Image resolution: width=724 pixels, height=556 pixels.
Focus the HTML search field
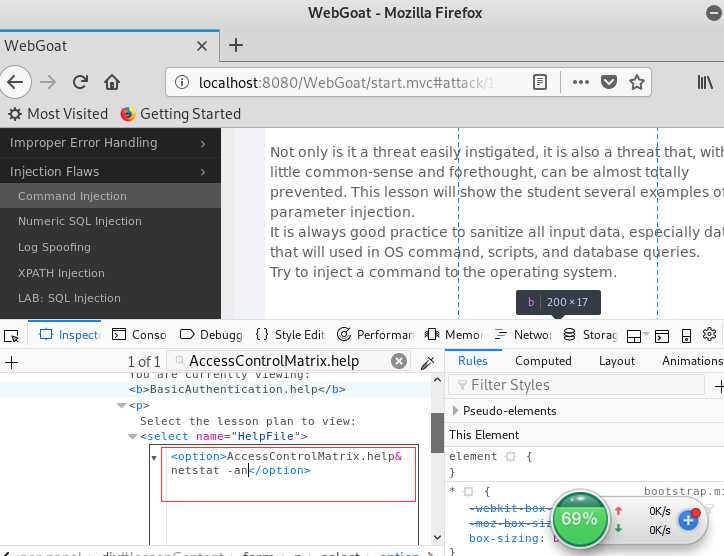[286, 361]
